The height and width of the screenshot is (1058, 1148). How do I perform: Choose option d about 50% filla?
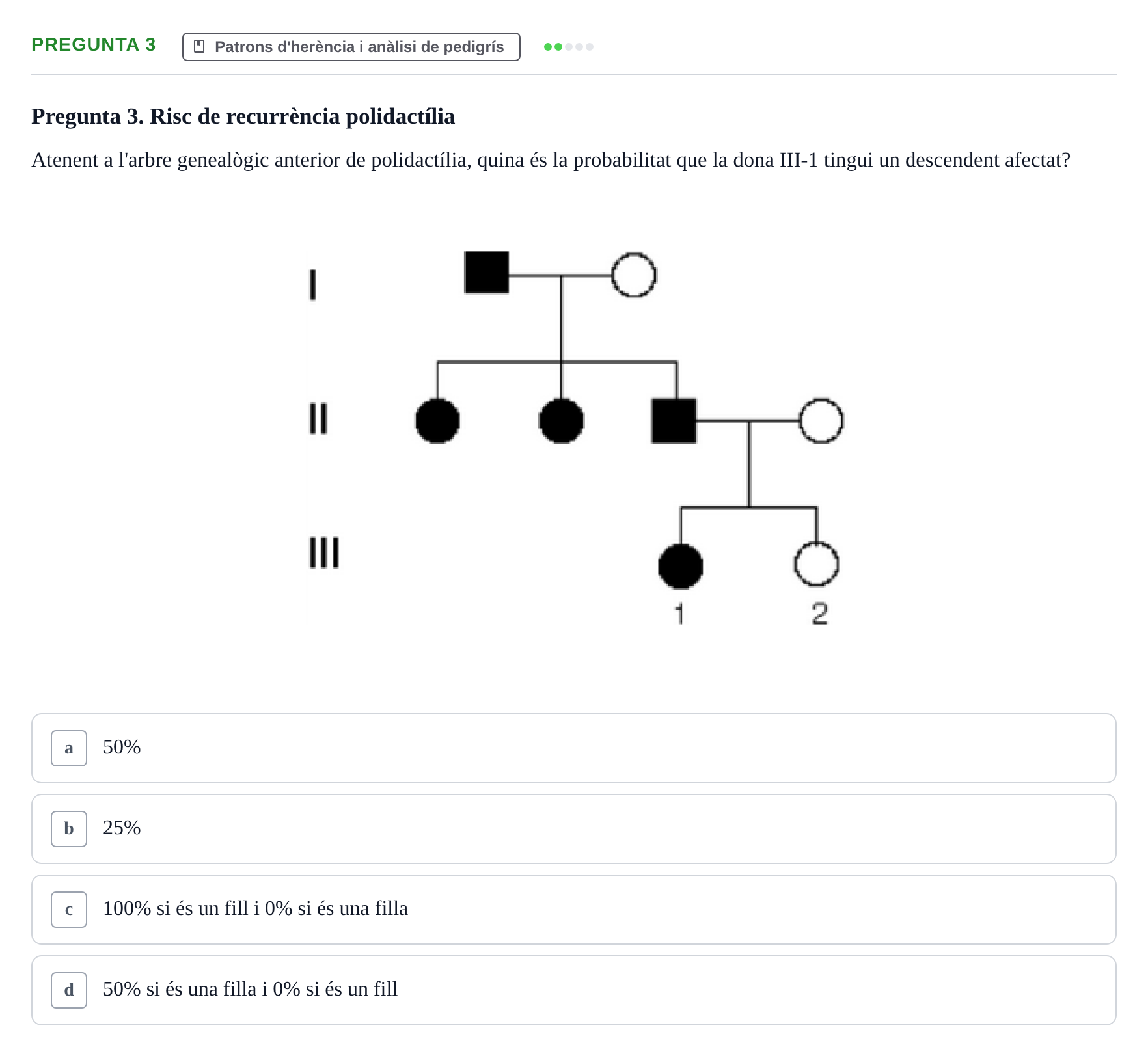pos(573,990)
